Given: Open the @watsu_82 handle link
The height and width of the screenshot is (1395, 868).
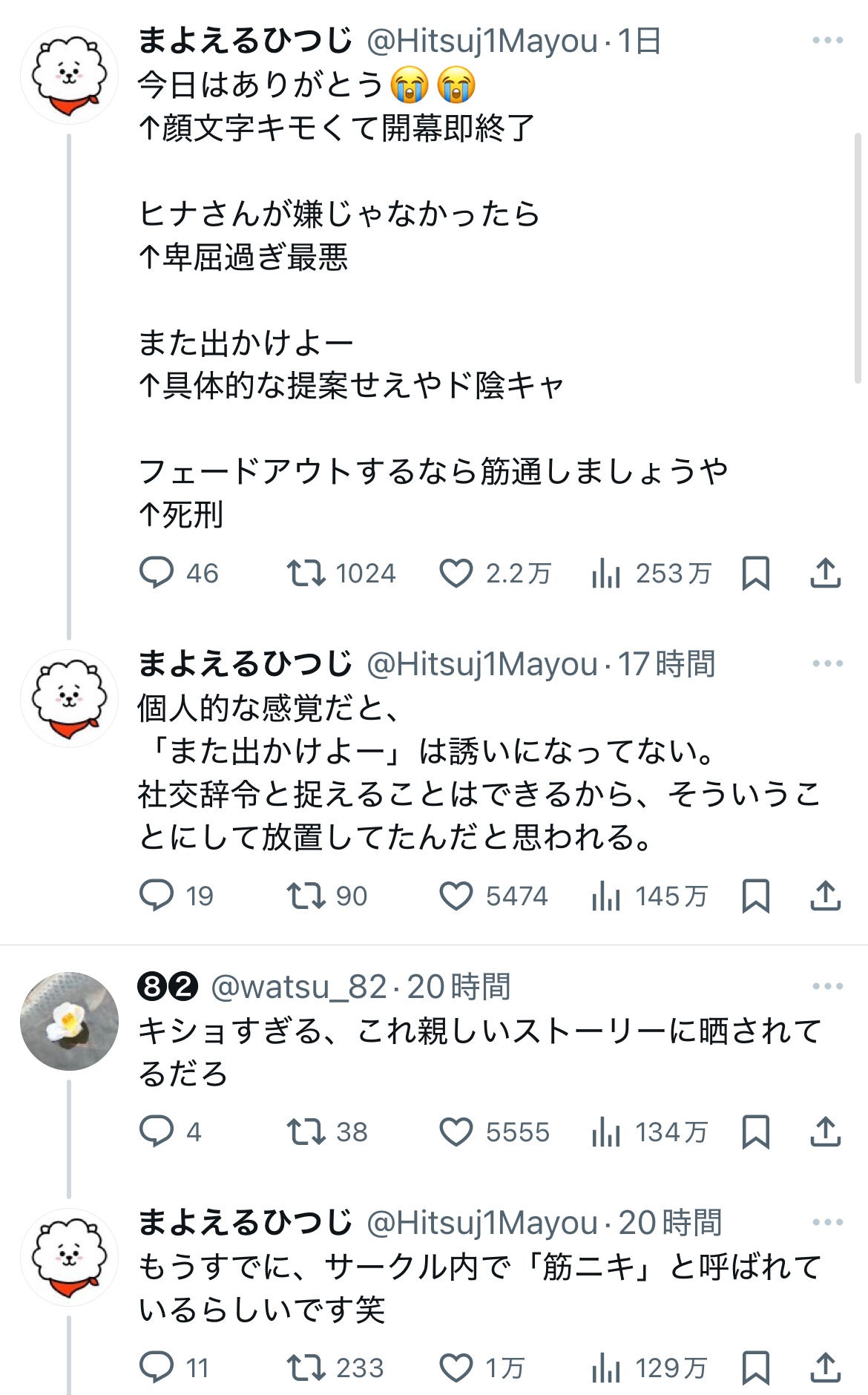Looking at the screenshot, I should pyautogui.click(x=298, y=987).
